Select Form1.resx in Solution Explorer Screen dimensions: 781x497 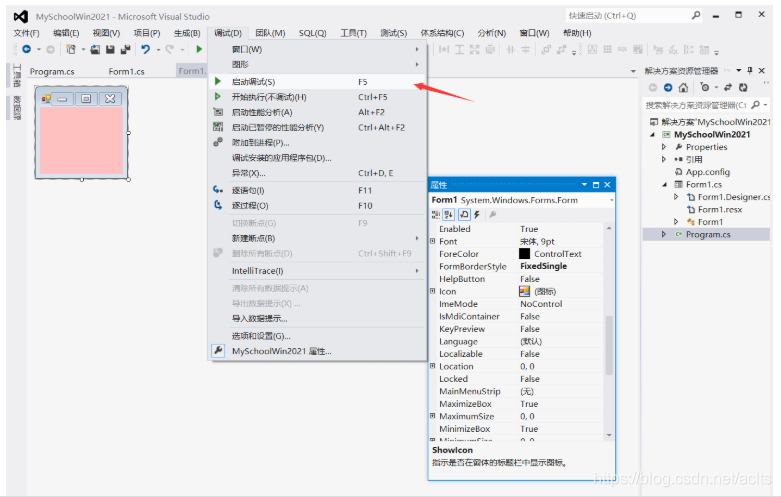coord(720,209)
